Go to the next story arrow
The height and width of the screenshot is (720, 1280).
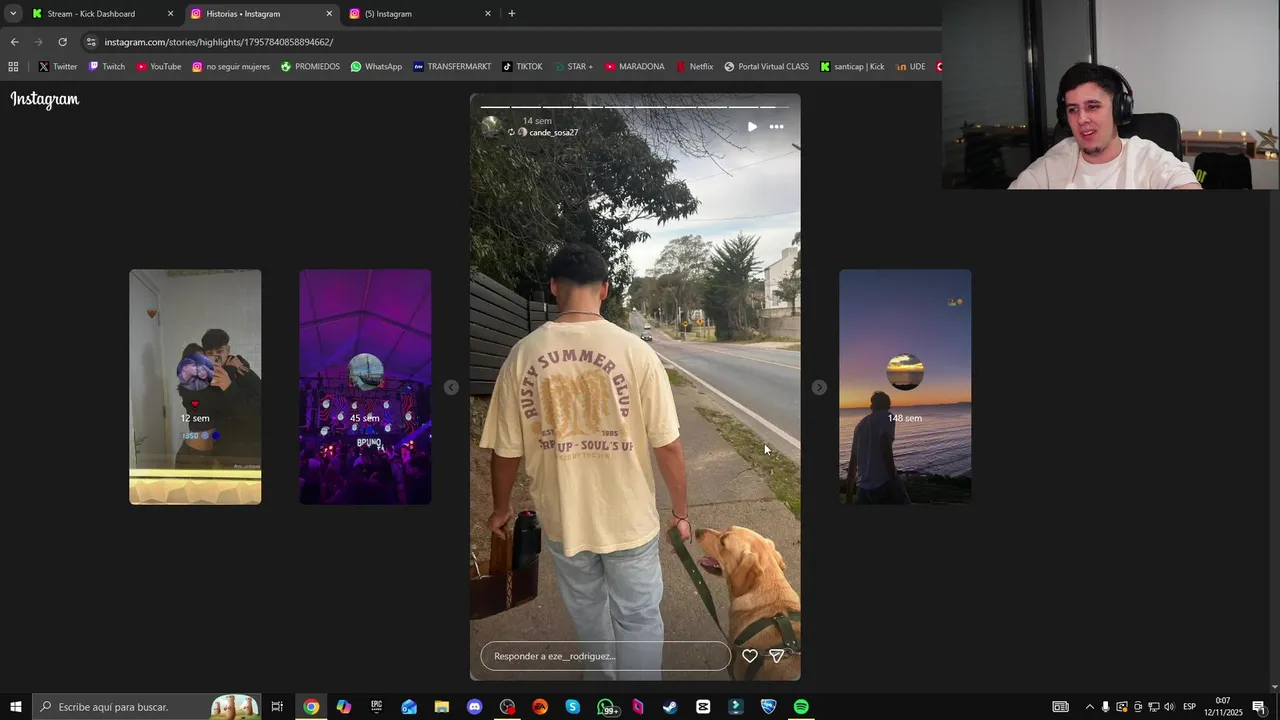pyautogui.click(x=819, y=387)
